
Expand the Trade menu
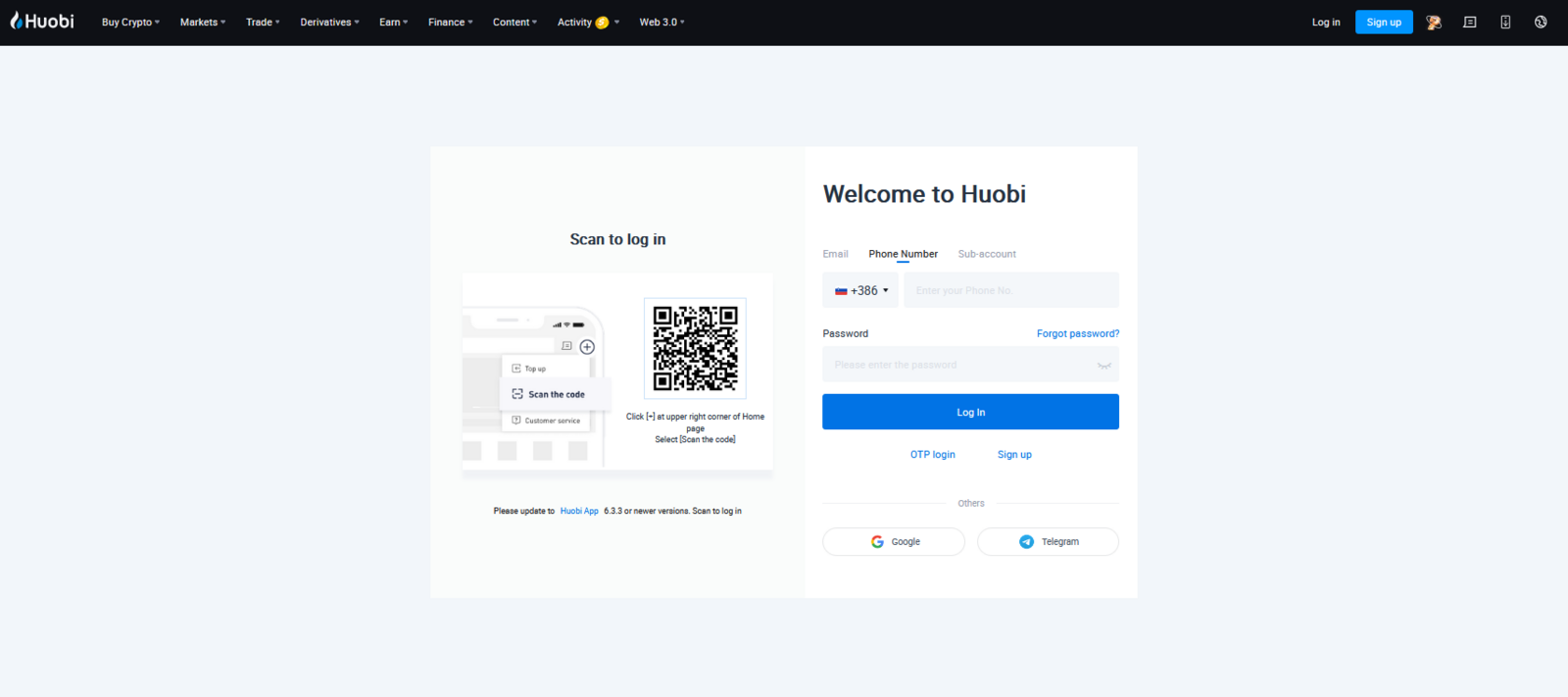pyautogui.click(x=263, y=22)
